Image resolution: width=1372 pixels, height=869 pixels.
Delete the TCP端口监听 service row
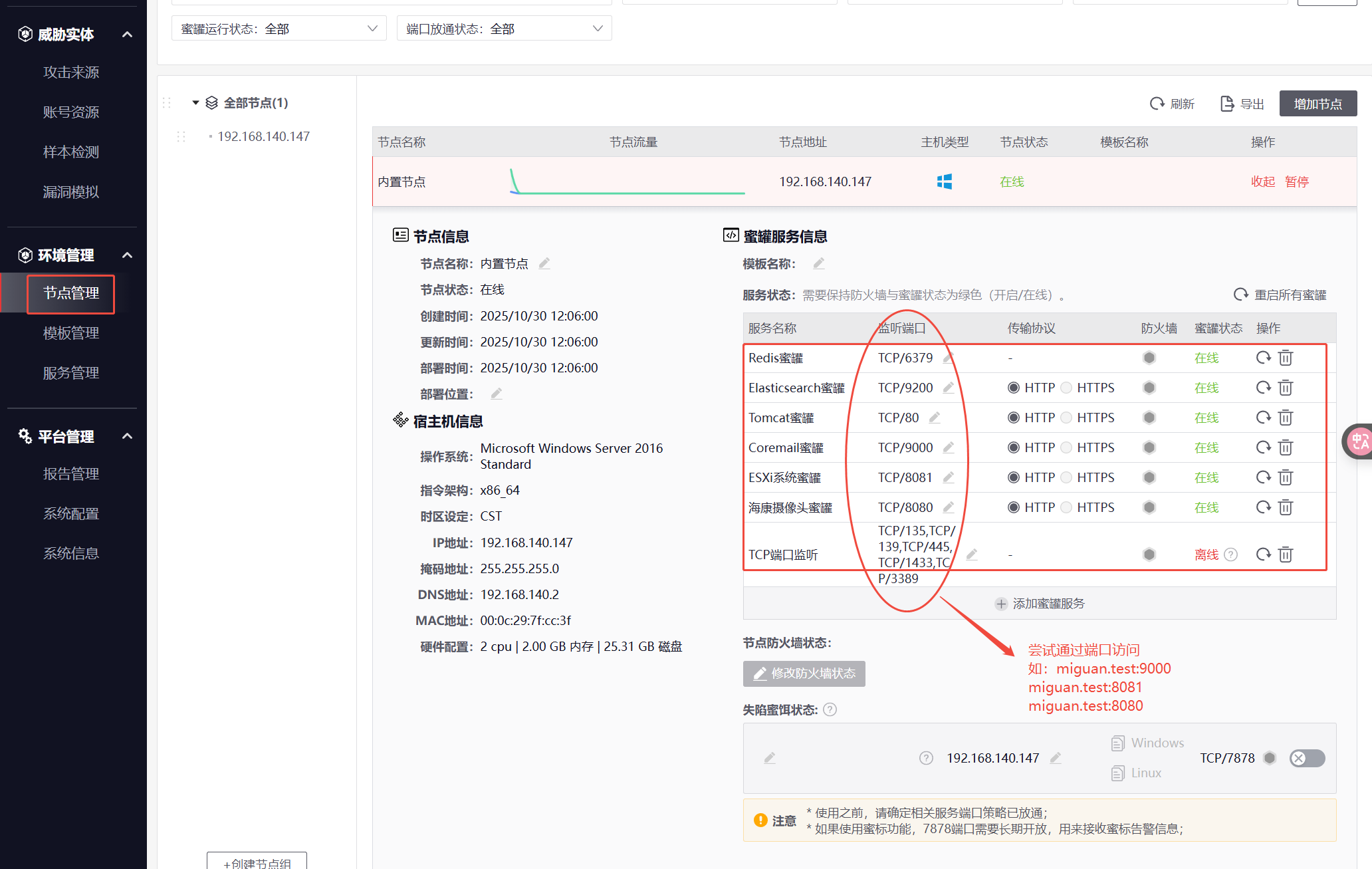[x=1286, y=555]
